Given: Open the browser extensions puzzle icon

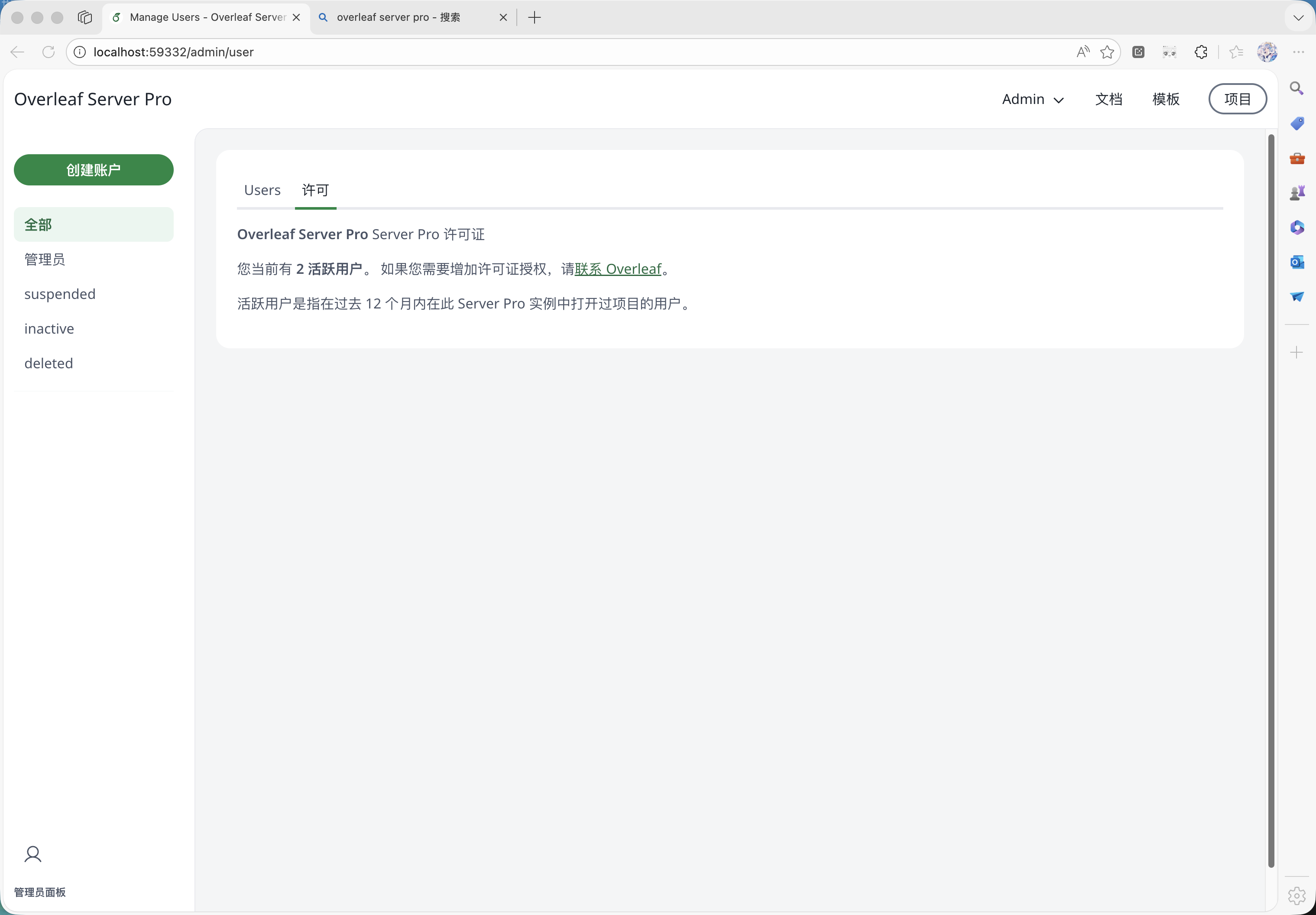Looking at the screenshot, I should tap(1201, 52).
